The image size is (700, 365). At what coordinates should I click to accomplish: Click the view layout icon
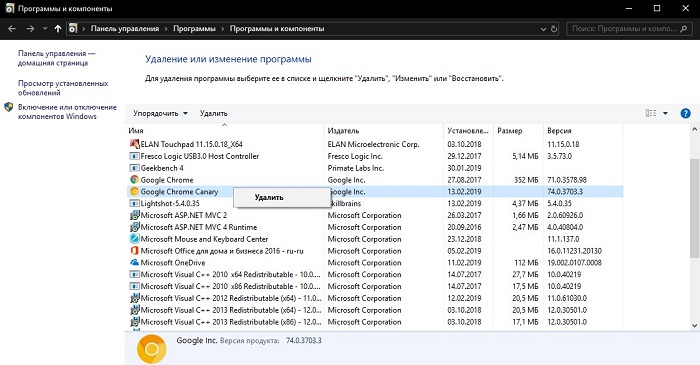[650, 113]
